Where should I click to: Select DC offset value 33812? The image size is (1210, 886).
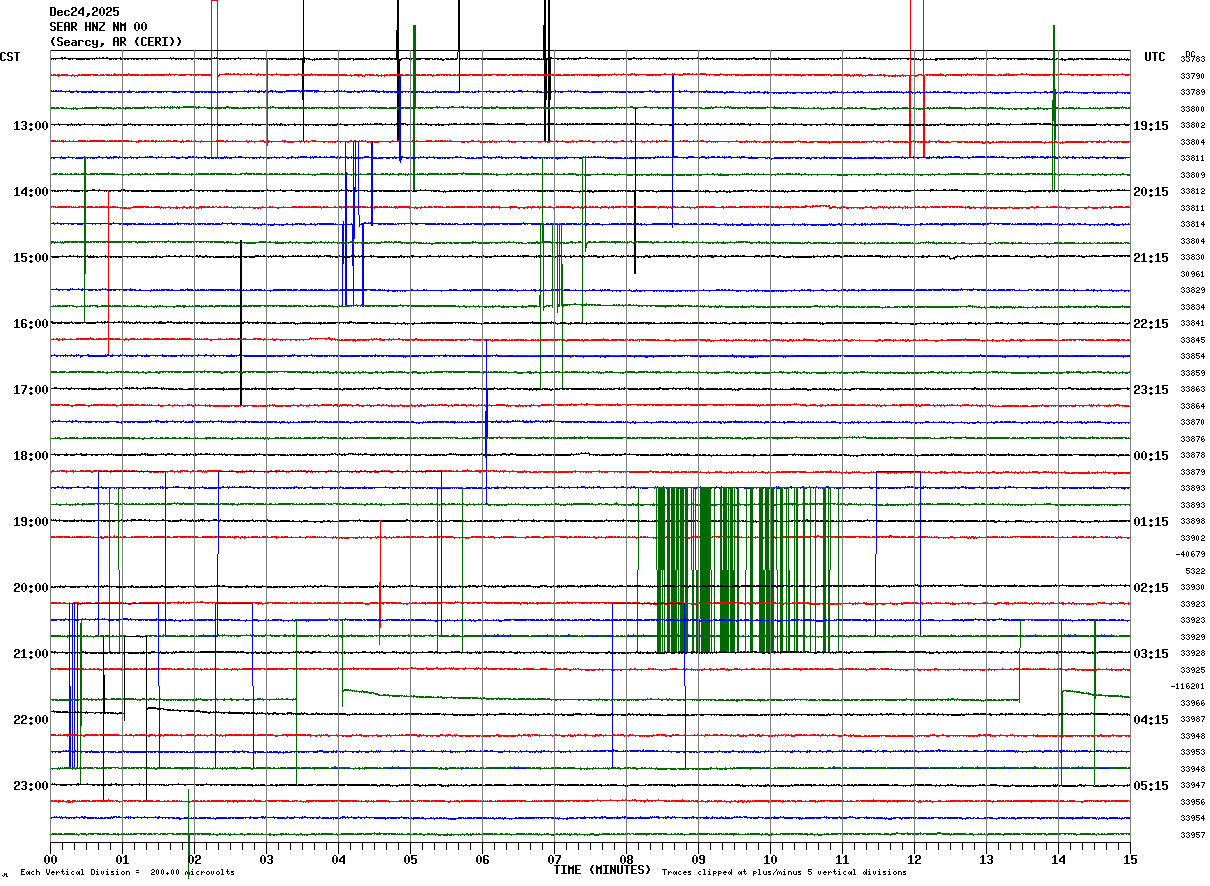(x=1192, y=192)
